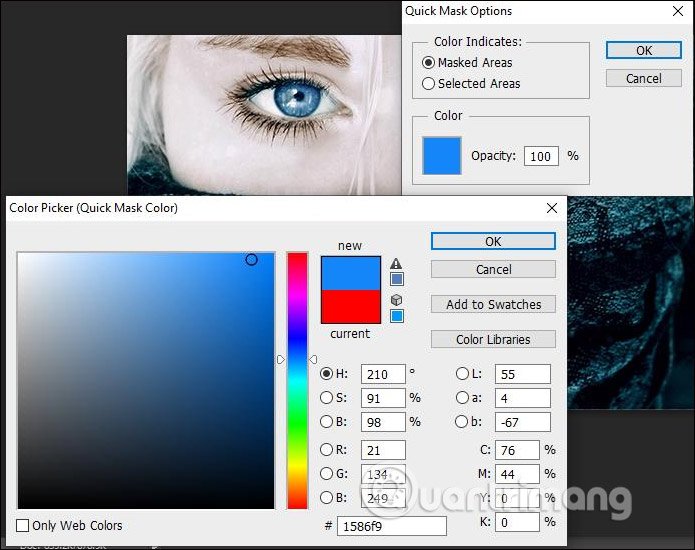Select the G green radio button
The image size is (695, 550).
click(x=326, y=474)
